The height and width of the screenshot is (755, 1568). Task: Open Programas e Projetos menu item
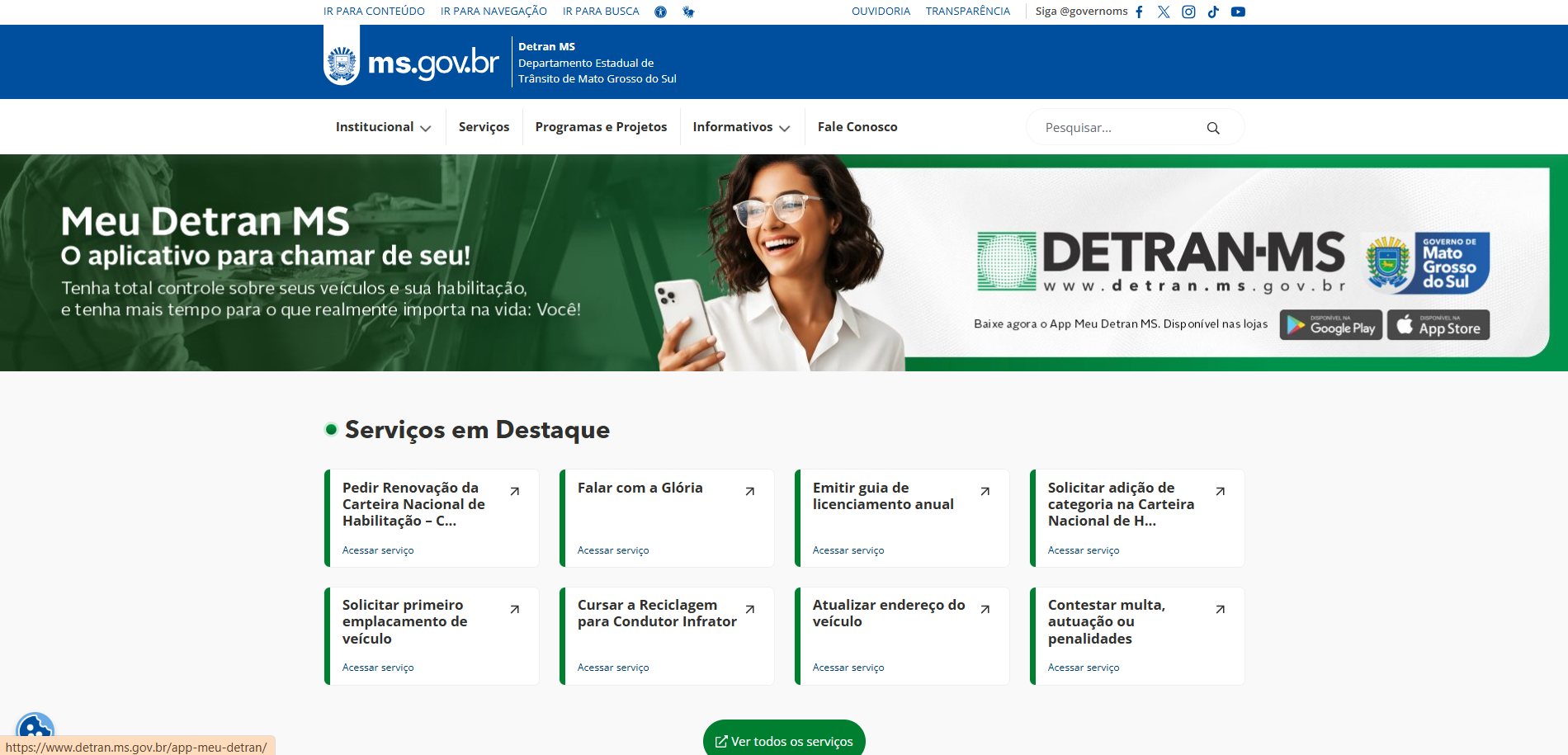pos(601,127)
